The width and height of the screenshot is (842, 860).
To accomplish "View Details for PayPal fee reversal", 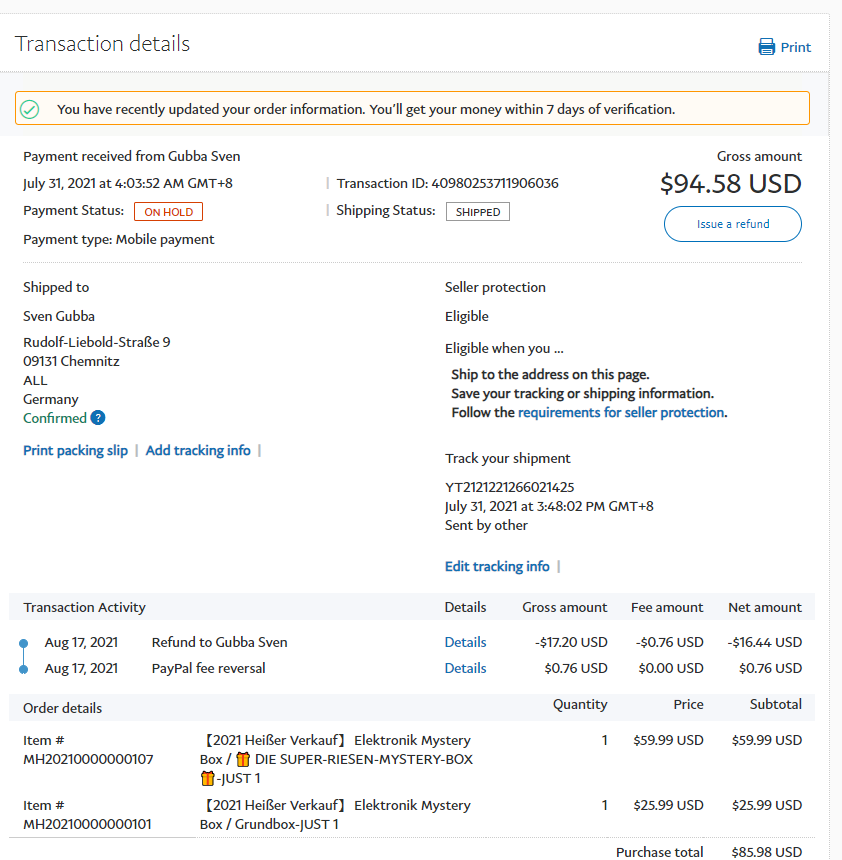I will 465,668.
